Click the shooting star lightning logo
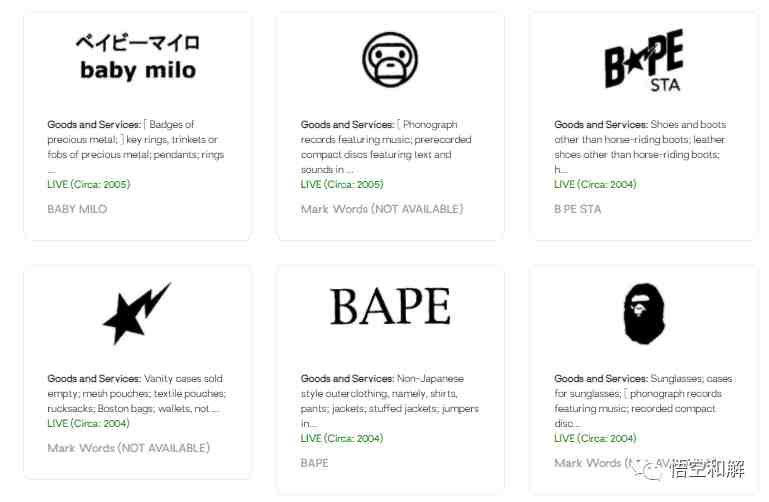The width and height of the screenshot is (769, 502). click(x=137, y=313)
